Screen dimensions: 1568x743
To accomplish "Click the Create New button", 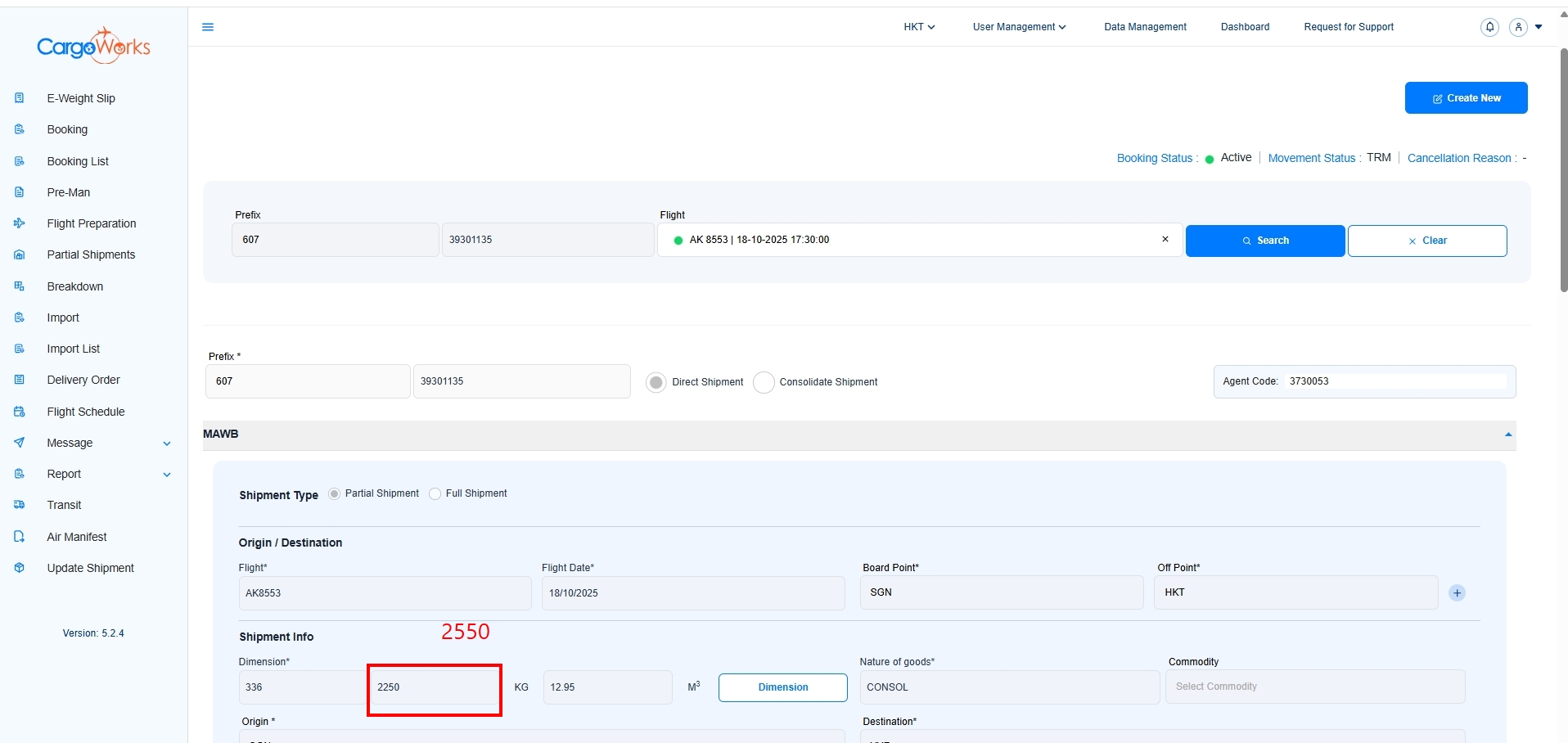I will tap(1466, 98).
